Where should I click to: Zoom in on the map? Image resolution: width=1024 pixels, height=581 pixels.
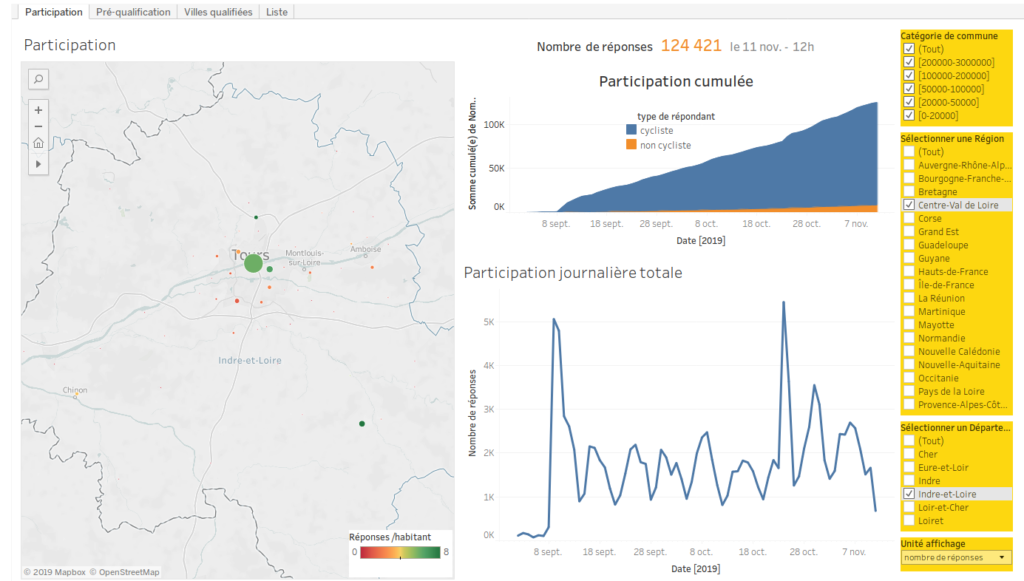(x=38, y=110)
